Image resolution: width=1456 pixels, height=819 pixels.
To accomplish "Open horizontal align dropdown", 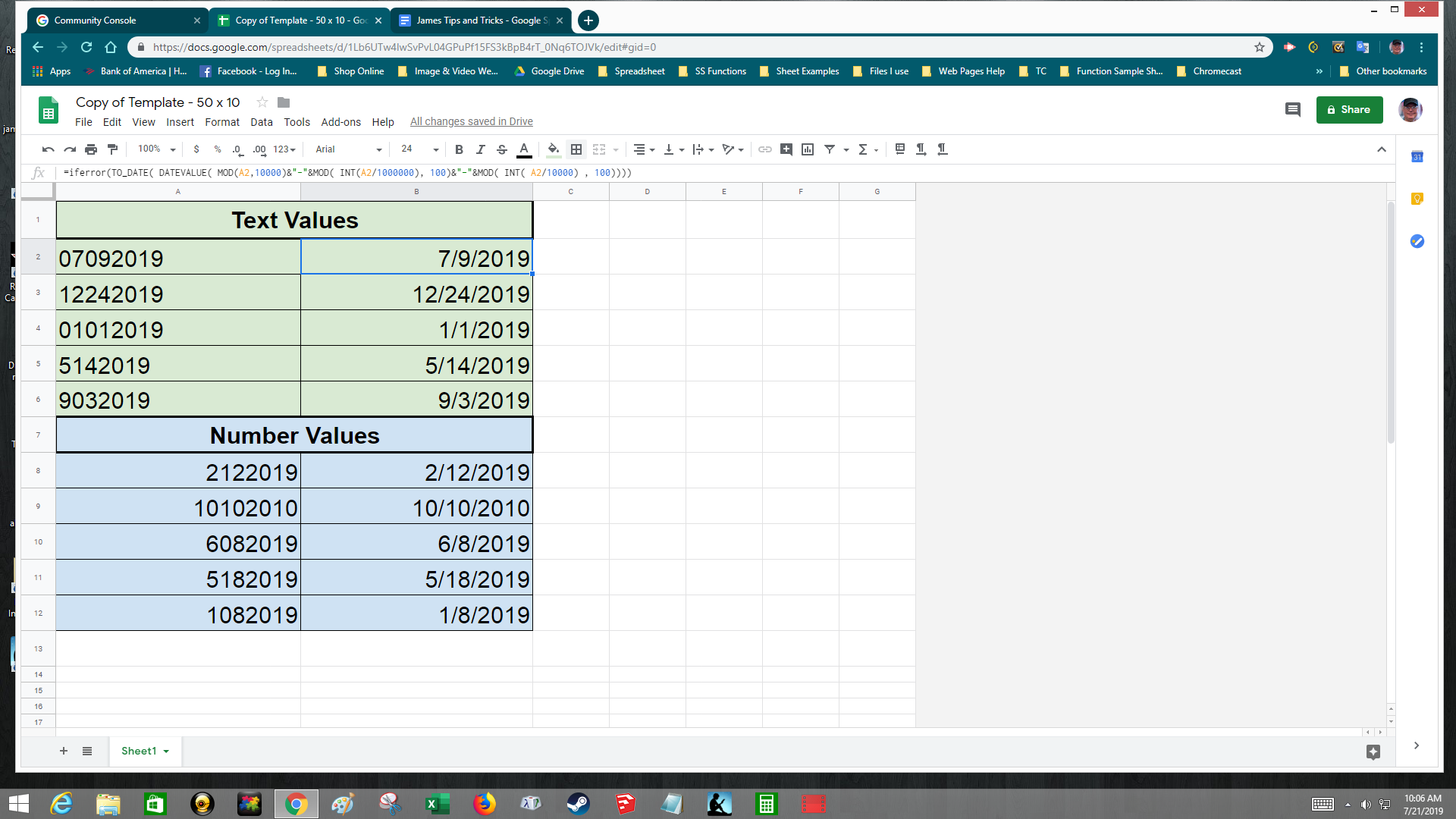I will point(644,149).
